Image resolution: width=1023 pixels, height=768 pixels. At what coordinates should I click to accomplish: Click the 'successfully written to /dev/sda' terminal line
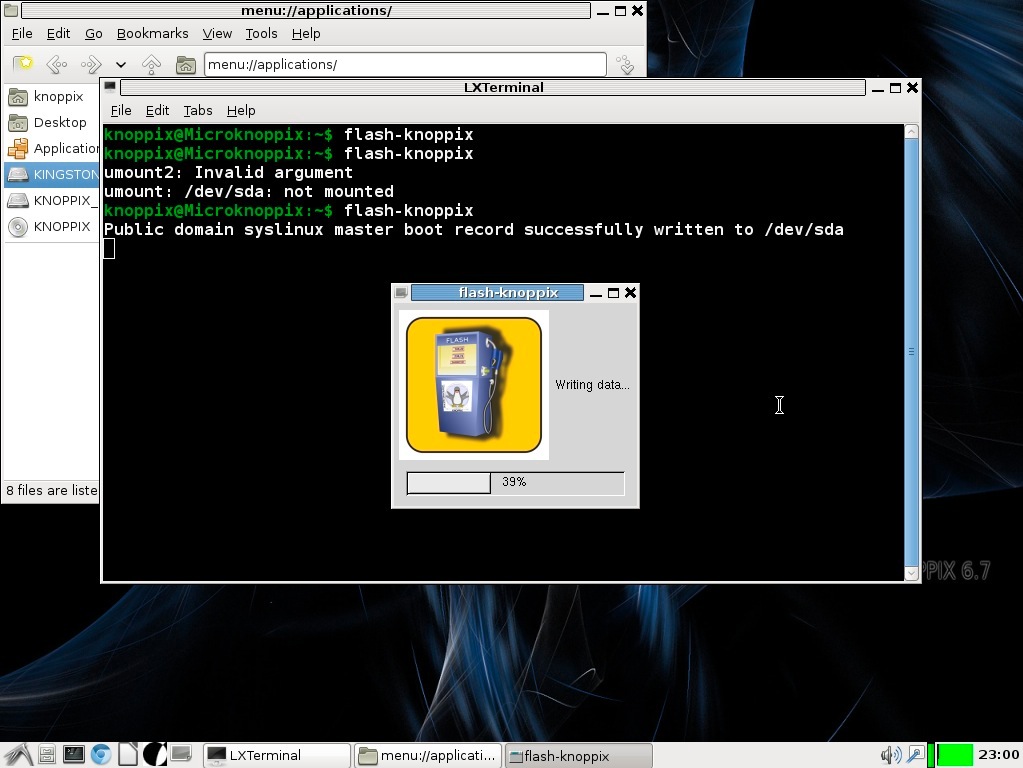pos(474,230)
